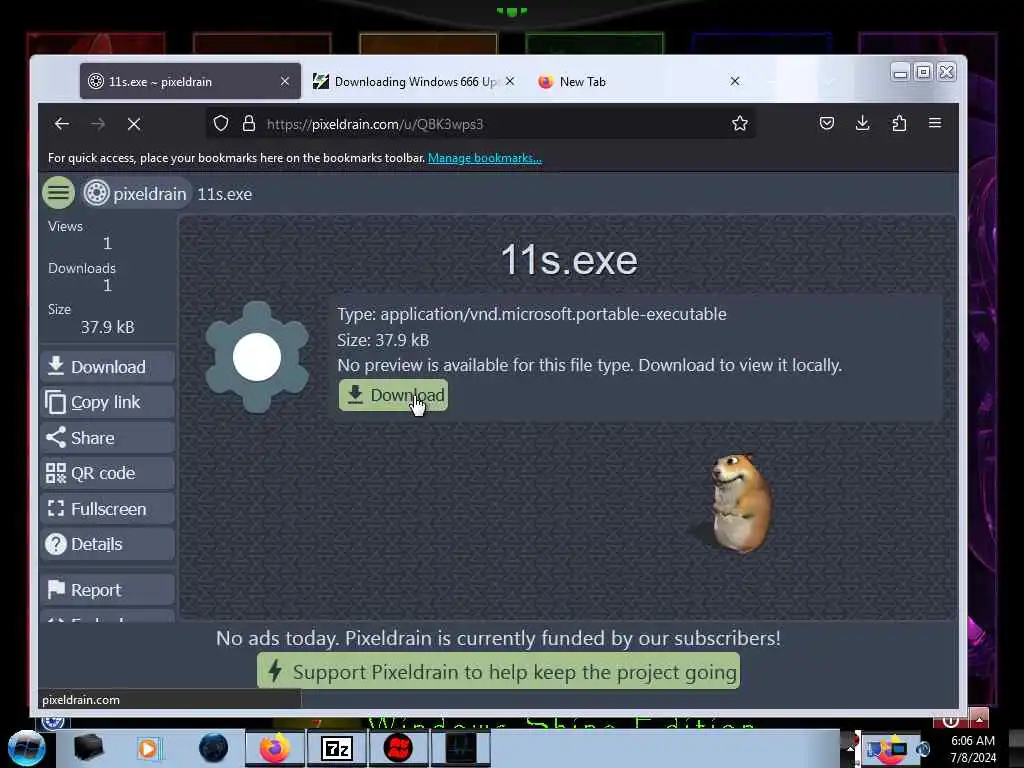1024x768 pixels.
Task: Open Firefox from the taskbar
Action: tap(274, 748)
